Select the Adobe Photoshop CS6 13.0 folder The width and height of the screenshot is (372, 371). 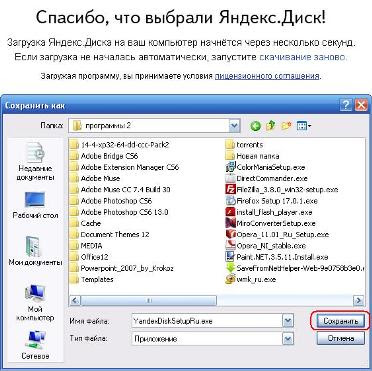120,212
